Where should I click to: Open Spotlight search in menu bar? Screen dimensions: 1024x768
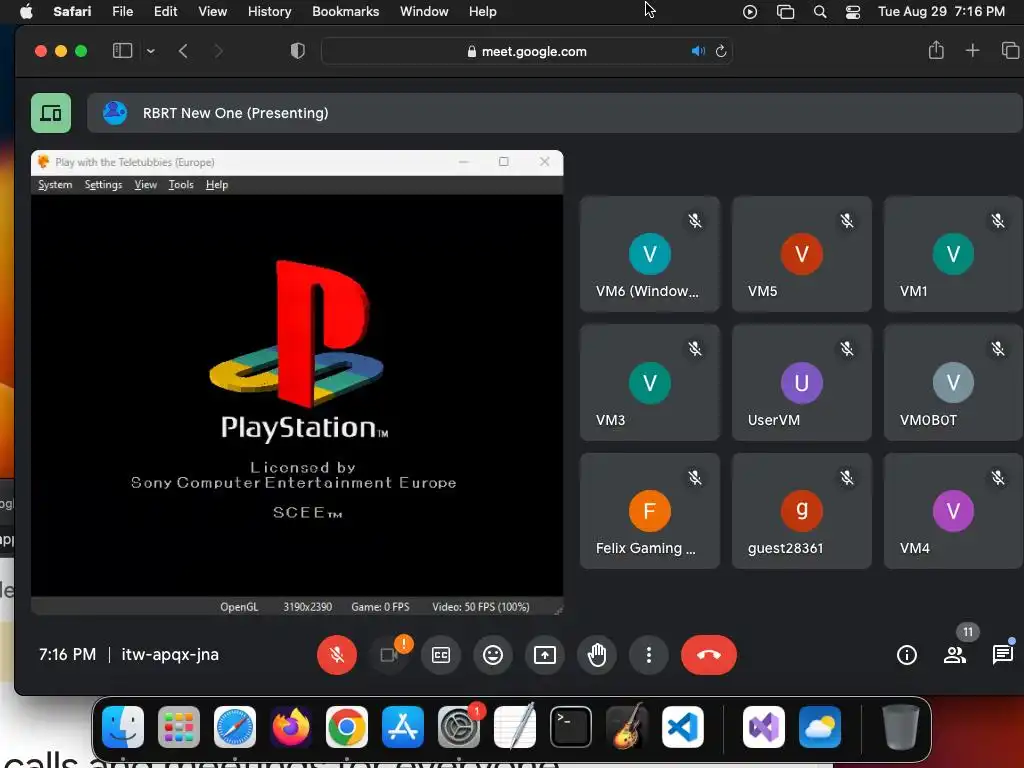820,11
